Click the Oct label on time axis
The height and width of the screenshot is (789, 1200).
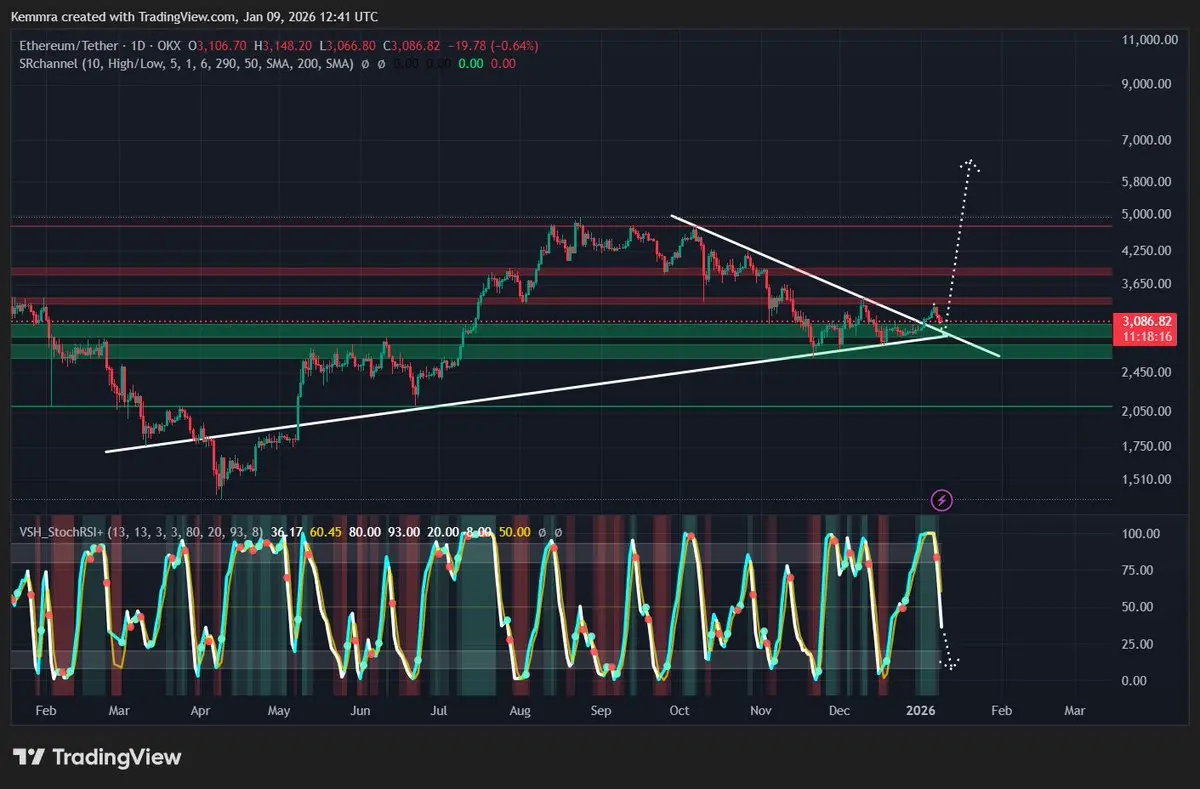tap(679, 710)
